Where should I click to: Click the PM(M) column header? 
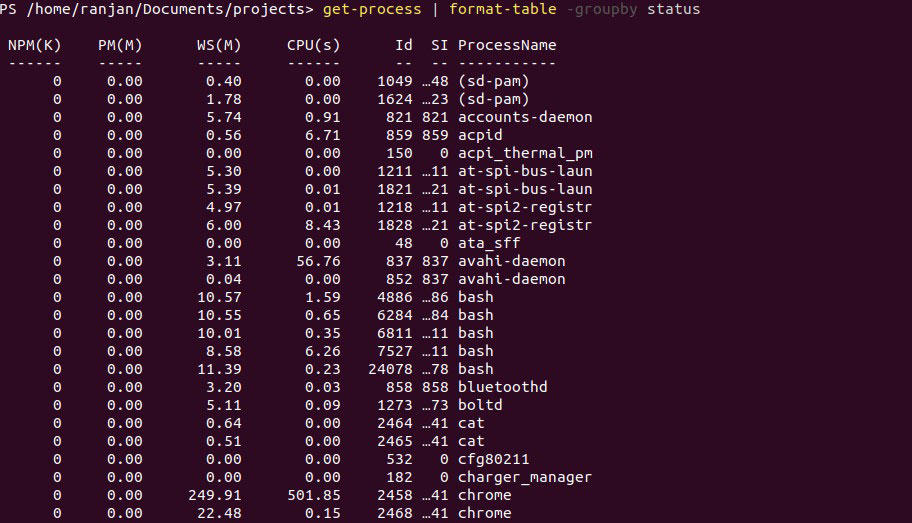pyautogui.click(x=120, y=45)
